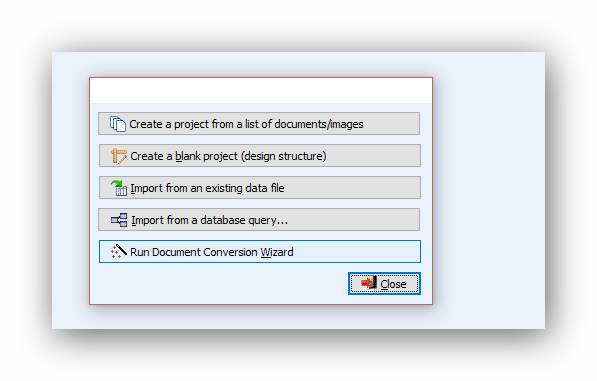Click empty space left of the Close button
The width and height of the screenshot is (597, 381).
point(219,284)
